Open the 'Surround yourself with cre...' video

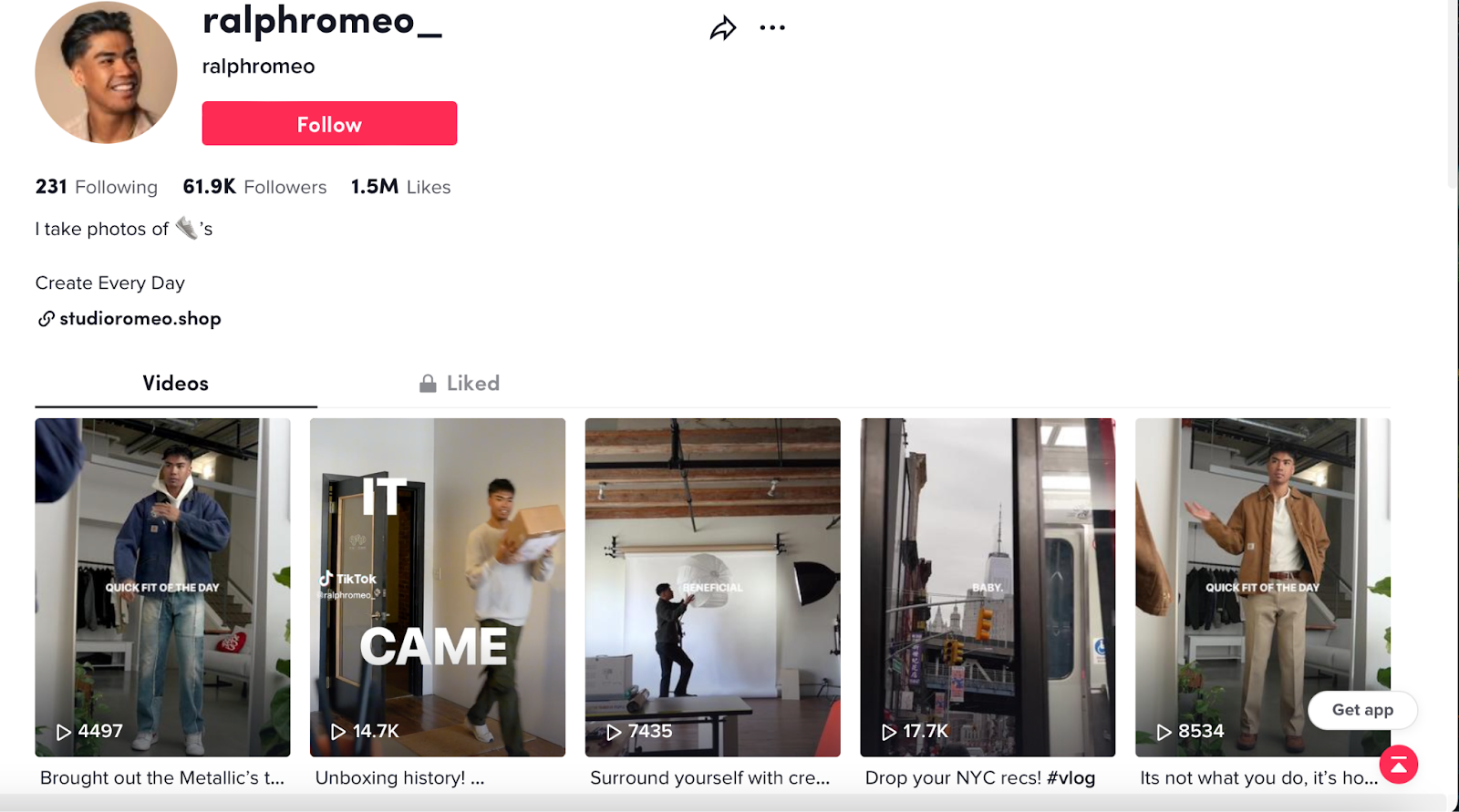[x=712, y=587]
